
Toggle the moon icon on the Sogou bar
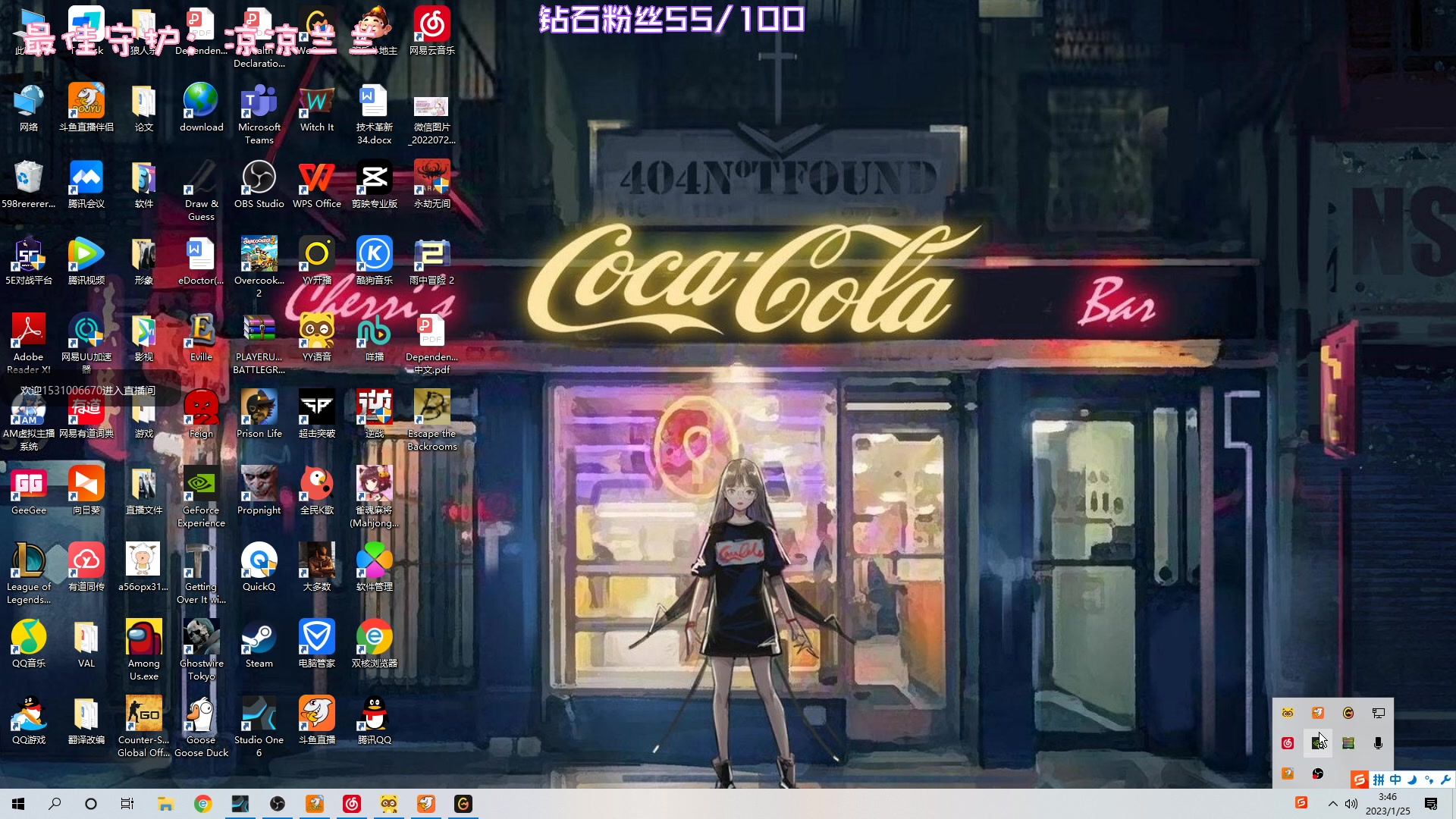coord(1412,780)
